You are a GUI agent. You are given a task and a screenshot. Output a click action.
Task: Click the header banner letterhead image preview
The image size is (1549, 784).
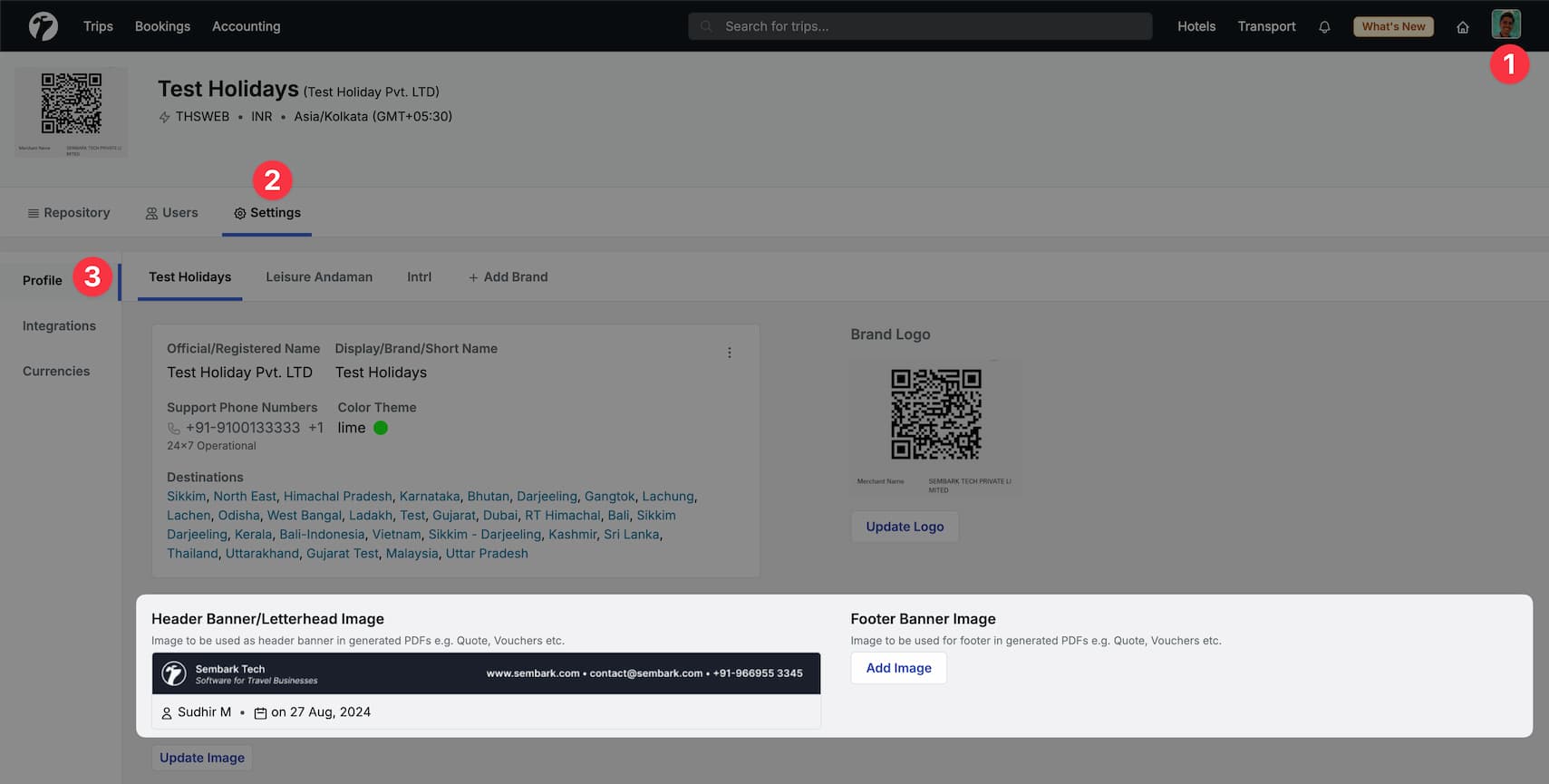(486, 673)
